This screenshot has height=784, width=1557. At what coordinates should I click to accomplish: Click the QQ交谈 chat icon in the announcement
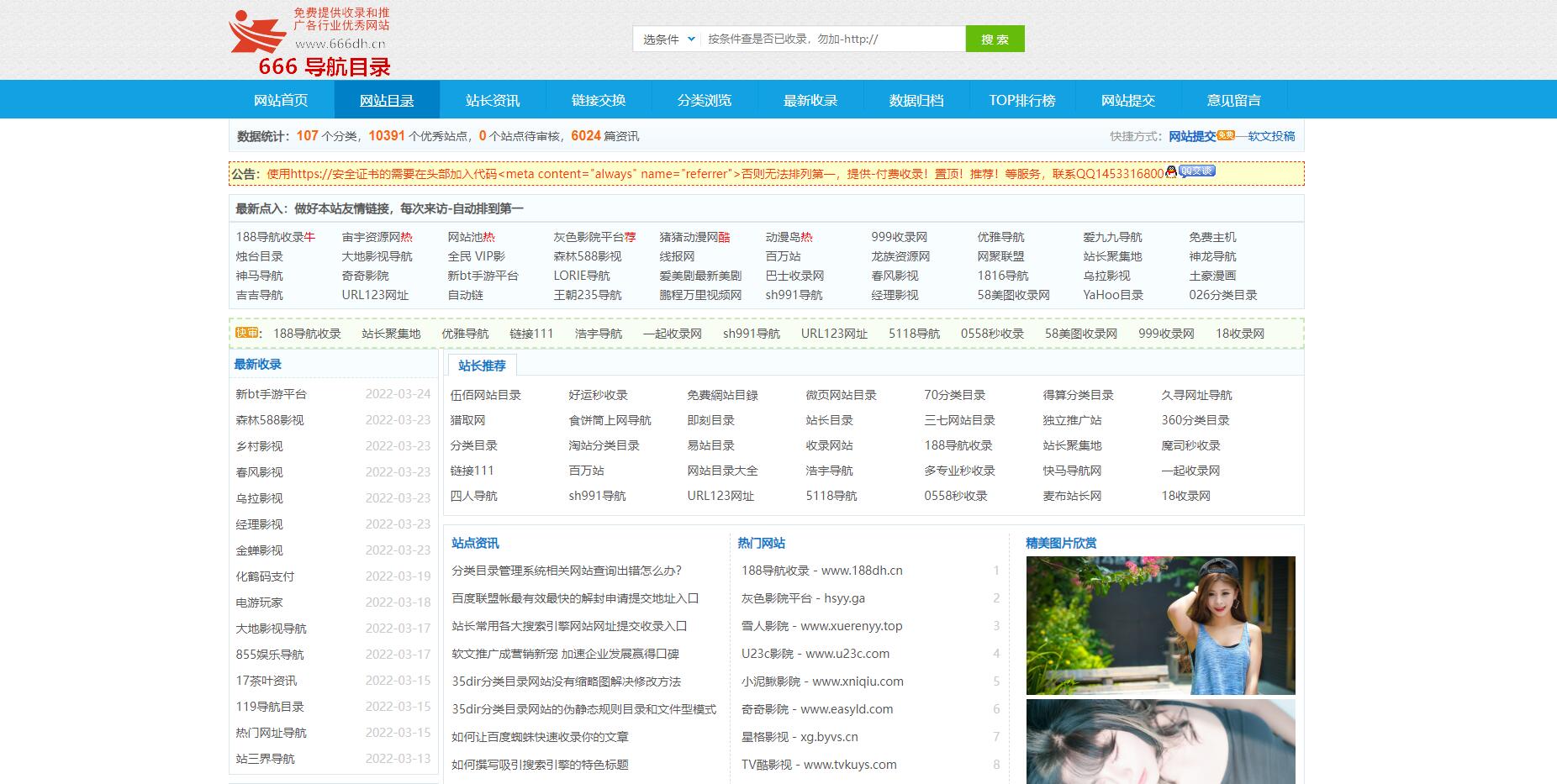pos(1196,171)
